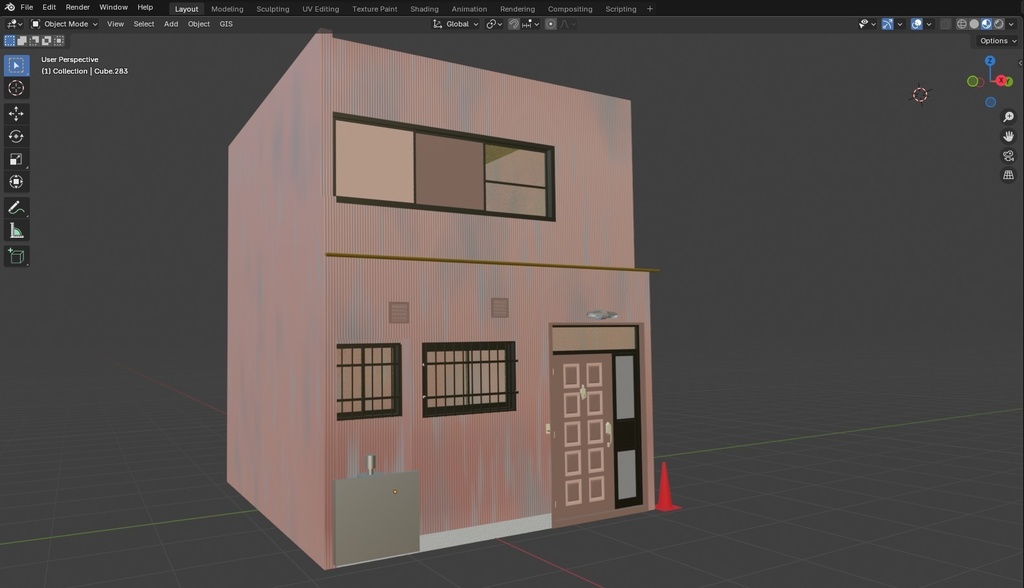Set selection mode to intersect
This screenshot has height=588, width=1024.
[59, 41]
